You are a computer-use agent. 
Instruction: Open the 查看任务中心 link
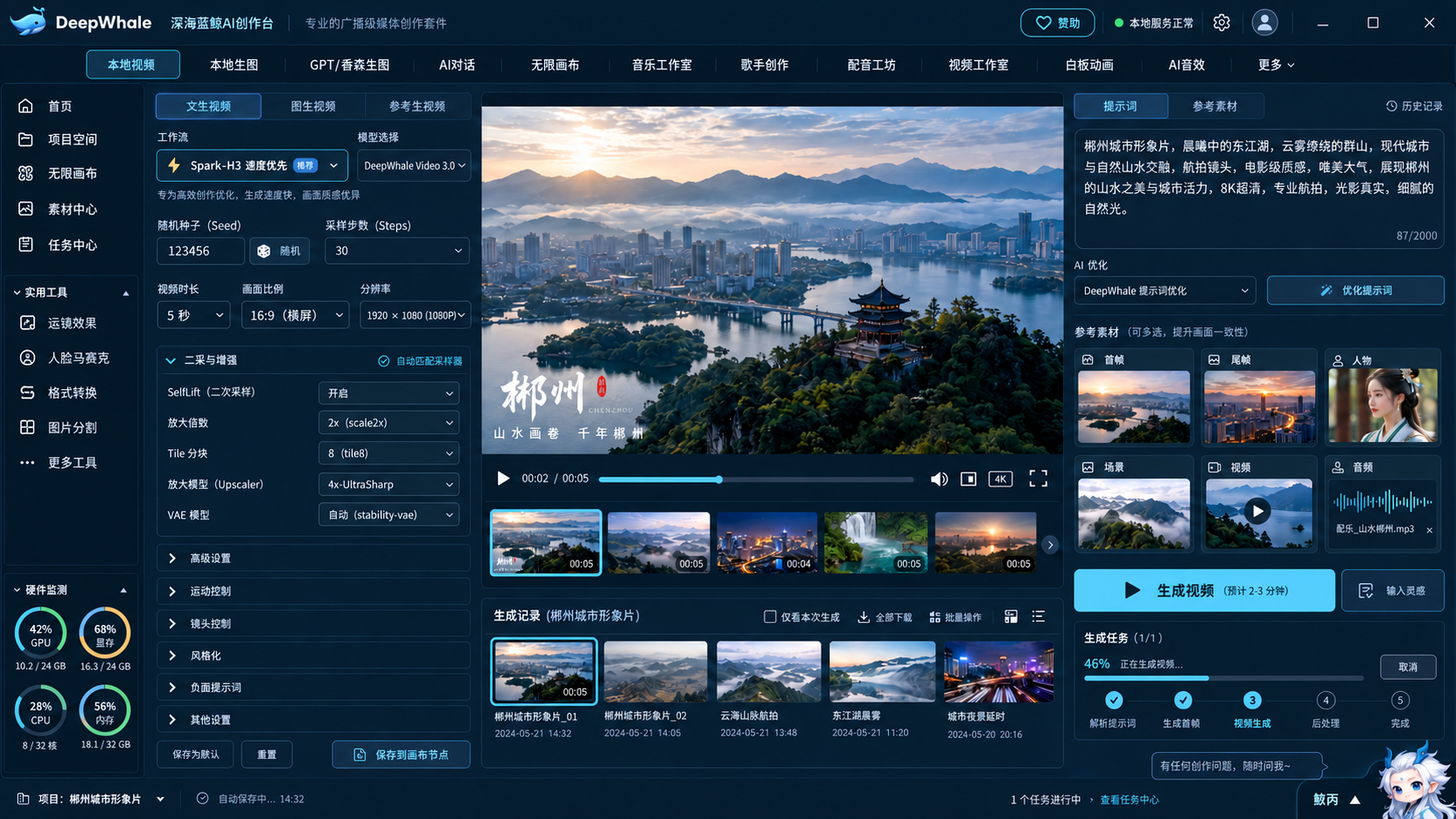(1129, 799)
